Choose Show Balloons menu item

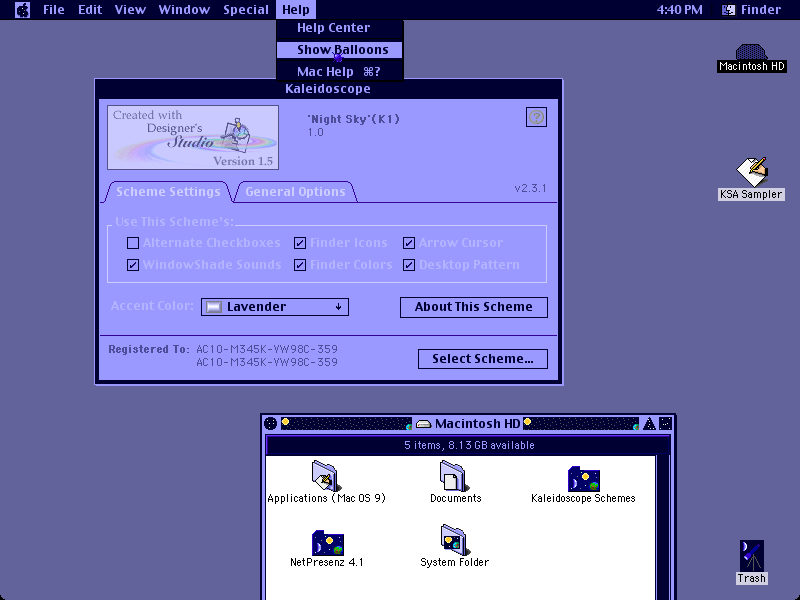click(x=340, y=49)
